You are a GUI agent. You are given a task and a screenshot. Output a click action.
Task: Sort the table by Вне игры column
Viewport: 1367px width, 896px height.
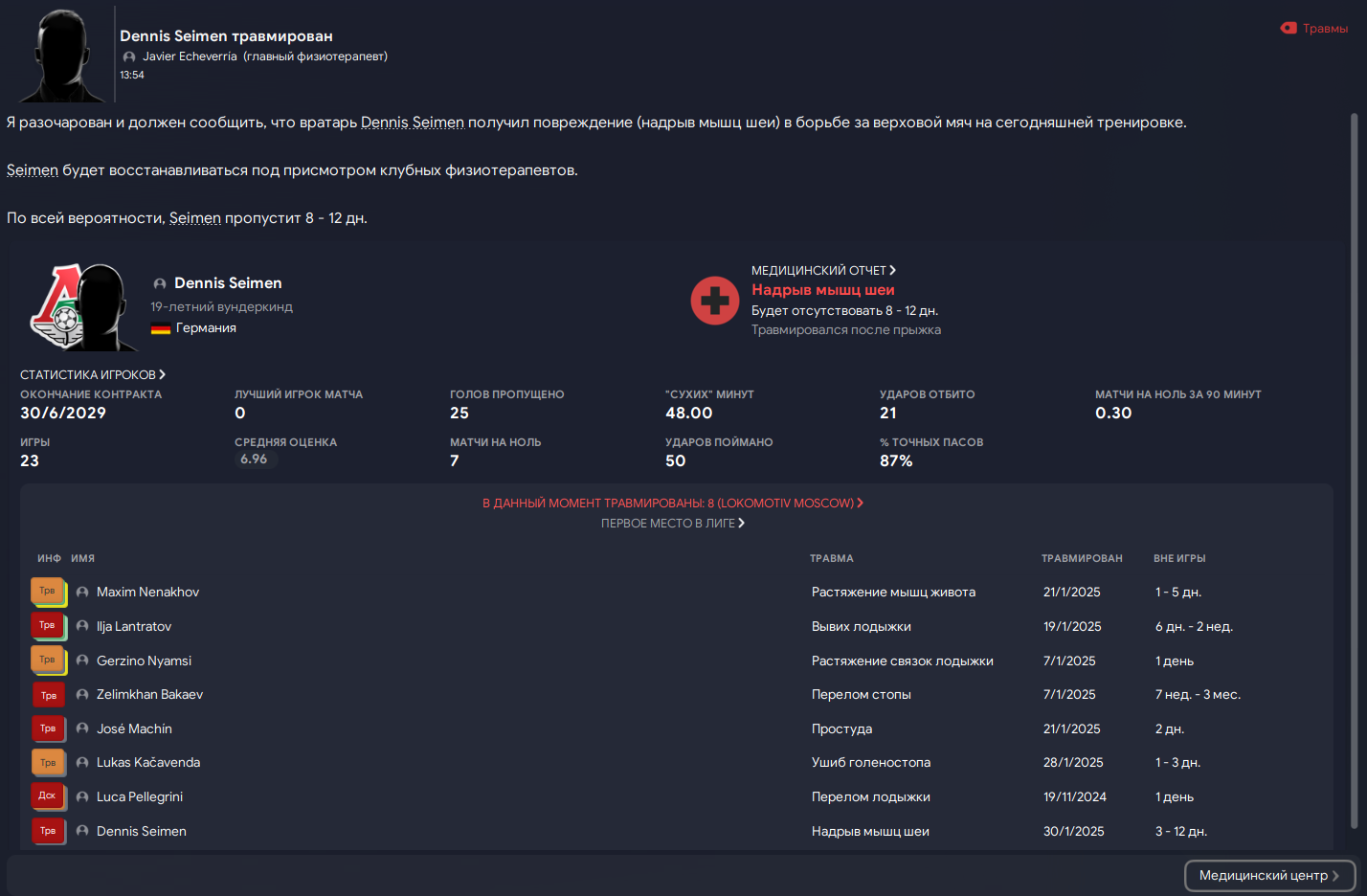(x=1179, y=558)
